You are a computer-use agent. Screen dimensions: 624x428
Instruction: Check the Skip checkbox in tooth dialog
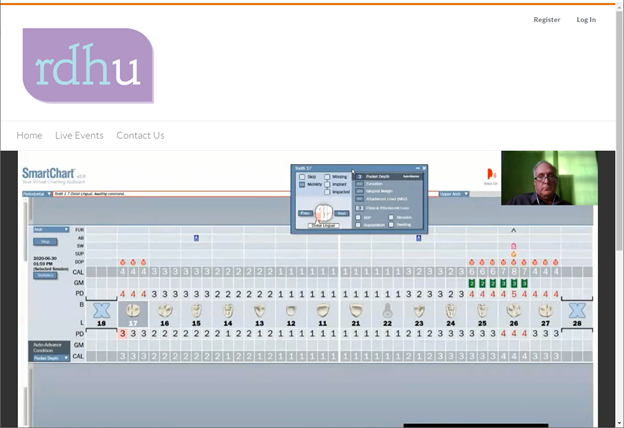(303, 177)
